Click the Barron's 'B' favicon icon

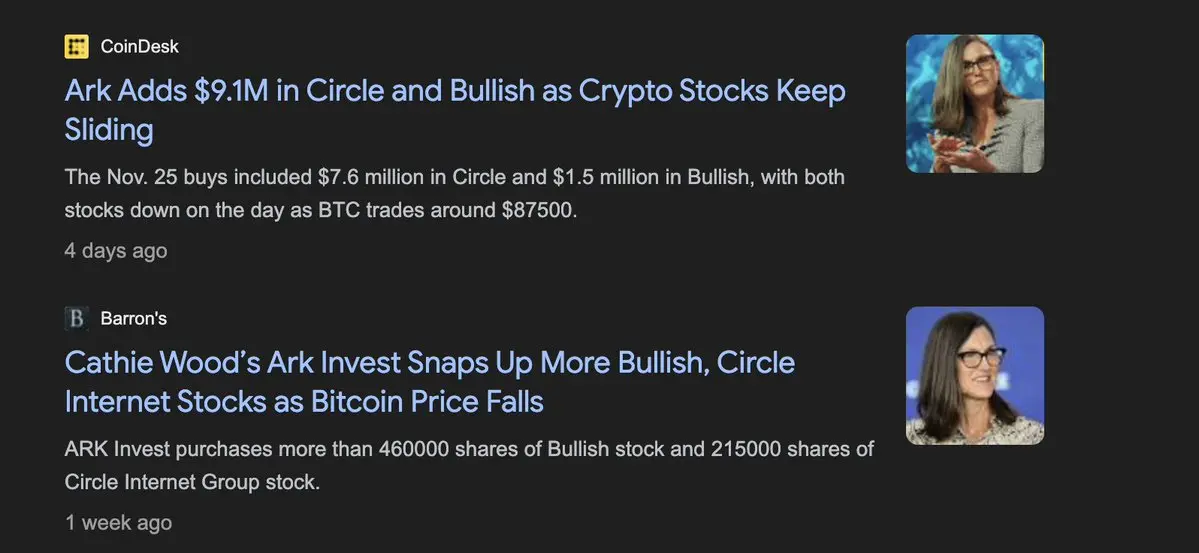click(76, 318)
